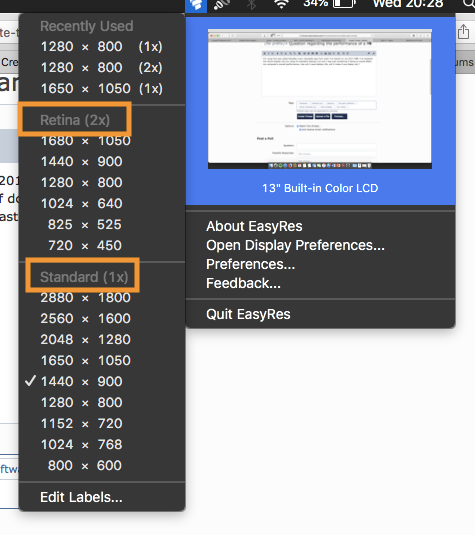Choose Standard 1280 × 800 resolution
Viewport: 475px width, 535px height.
102,403
